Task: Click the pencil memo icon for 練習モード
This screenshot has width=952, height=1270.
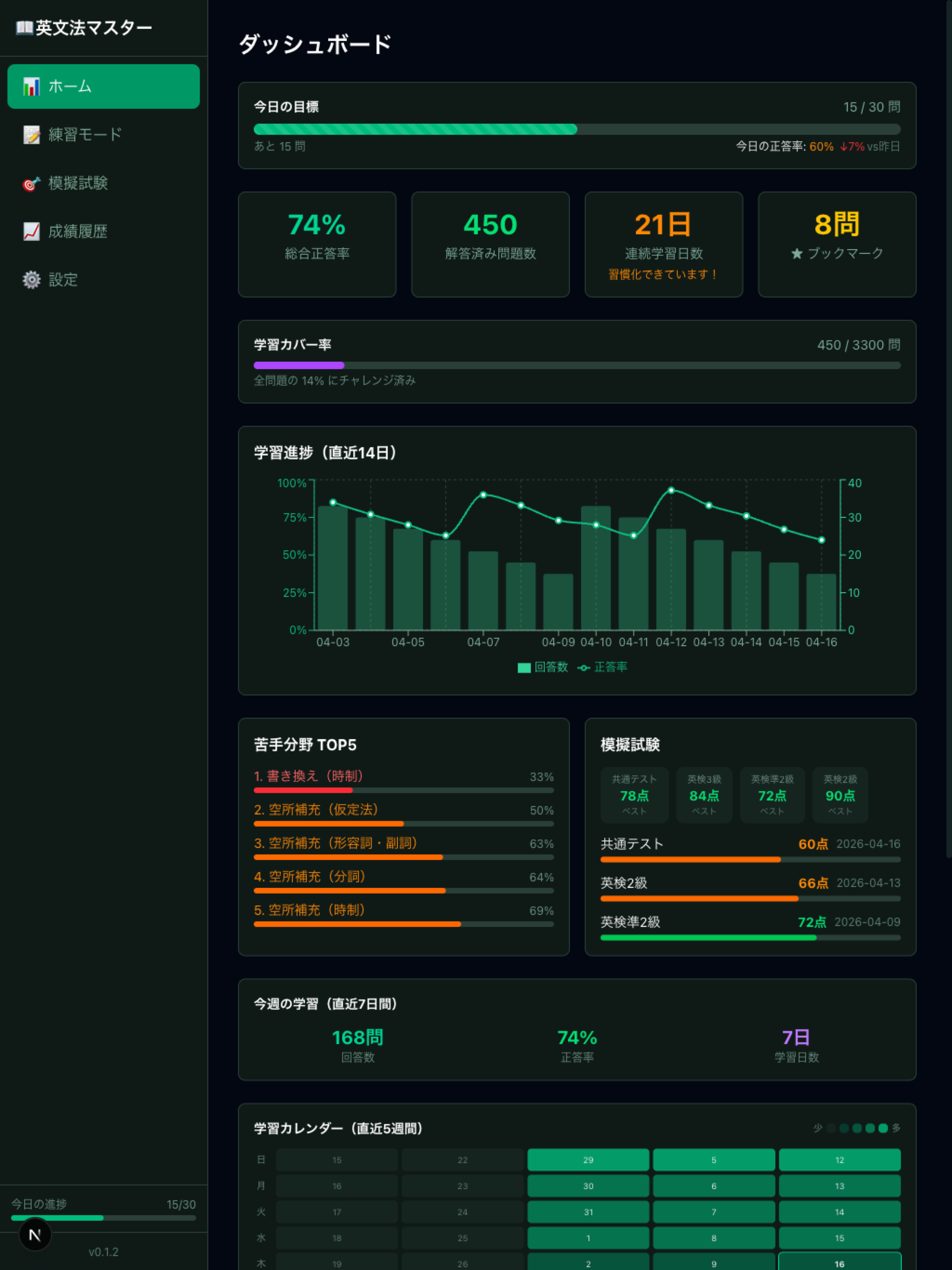Action: [x=31, y=135]
